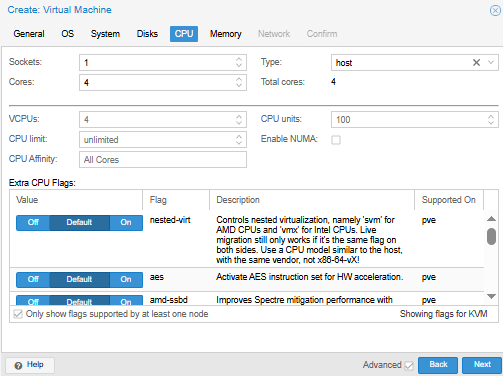Set aes flag to Off
This screenshot has height=376, width=503.
(x=33, y=280)
